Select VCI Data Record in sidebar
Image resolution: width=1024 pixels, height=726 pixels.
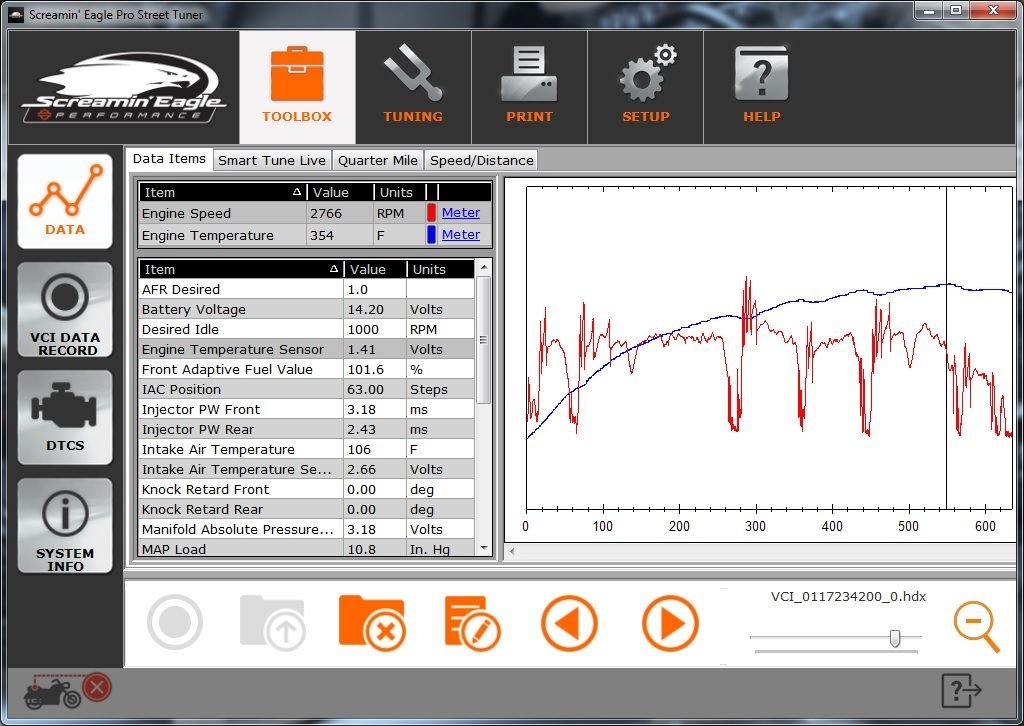tap(65, 310)
